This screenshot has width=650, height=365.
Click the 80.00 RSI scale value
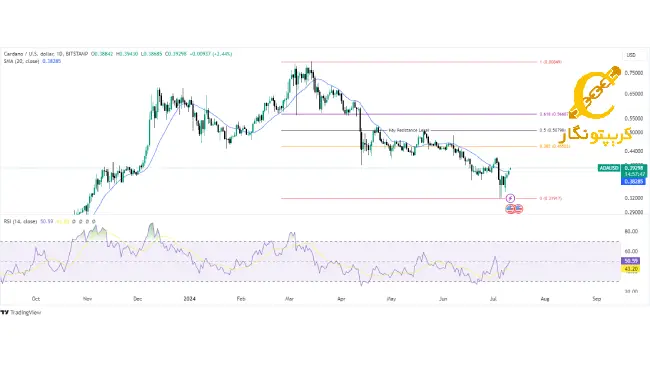[631, 231]
